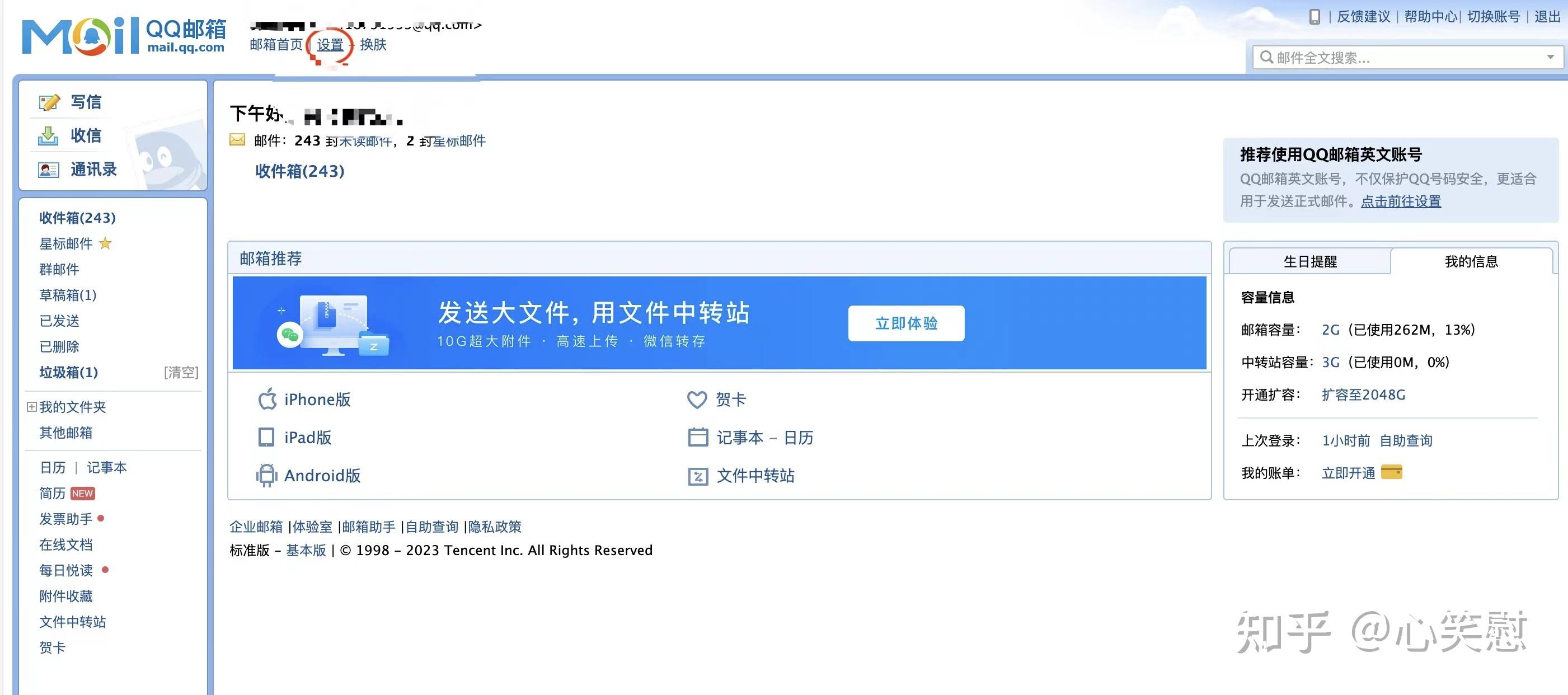Click the QQ邮箱 logo
Image resolution: width=1568 pixels, height=695 pixels.
pos(124,36)
